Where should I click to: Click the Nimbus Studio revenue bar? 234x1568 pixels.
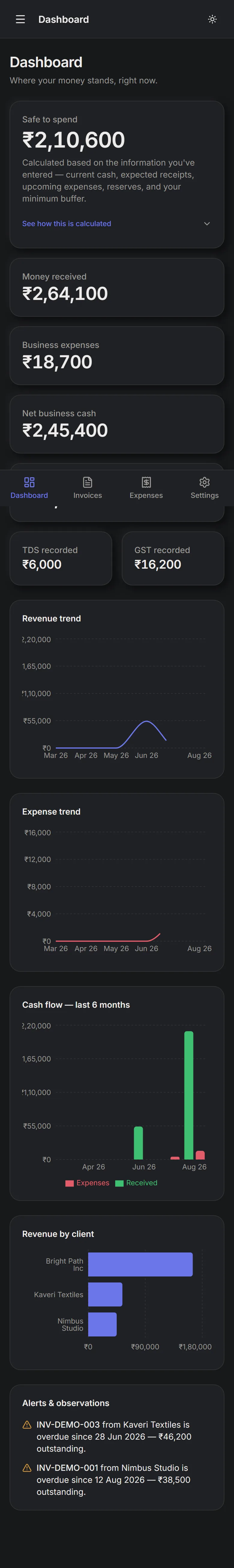[102, 1324]
